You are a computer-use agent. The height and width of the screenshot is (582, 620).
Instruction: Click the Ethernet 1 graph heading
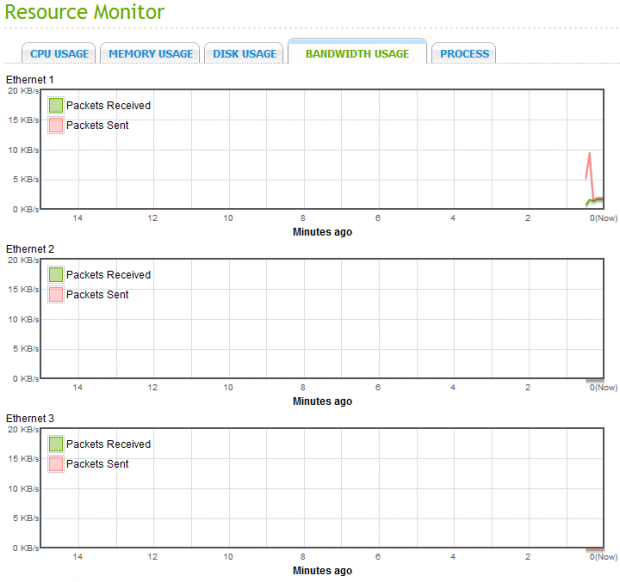pyautogui.click(x=30, y=80)
